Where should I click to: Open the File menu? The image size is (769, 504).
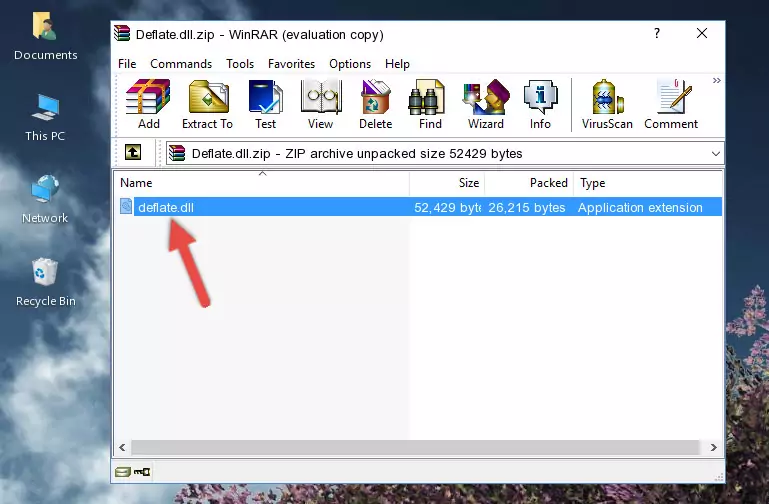127,64
